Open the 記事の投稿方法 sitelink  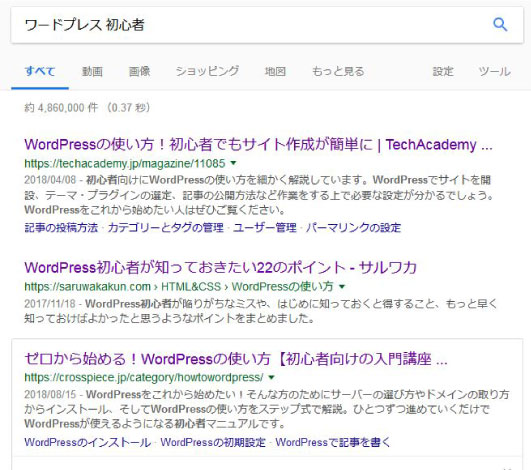tap(61, 228)
